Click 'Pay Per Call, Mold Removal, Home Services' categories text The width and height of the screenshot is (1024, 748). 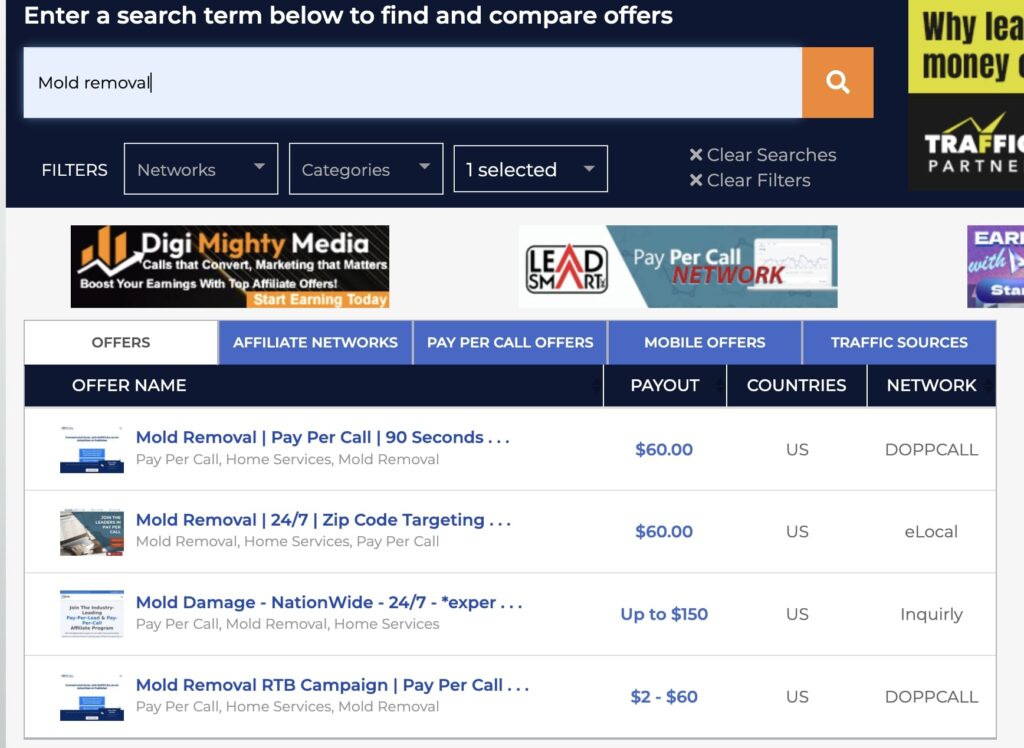[x=287, y=624]
